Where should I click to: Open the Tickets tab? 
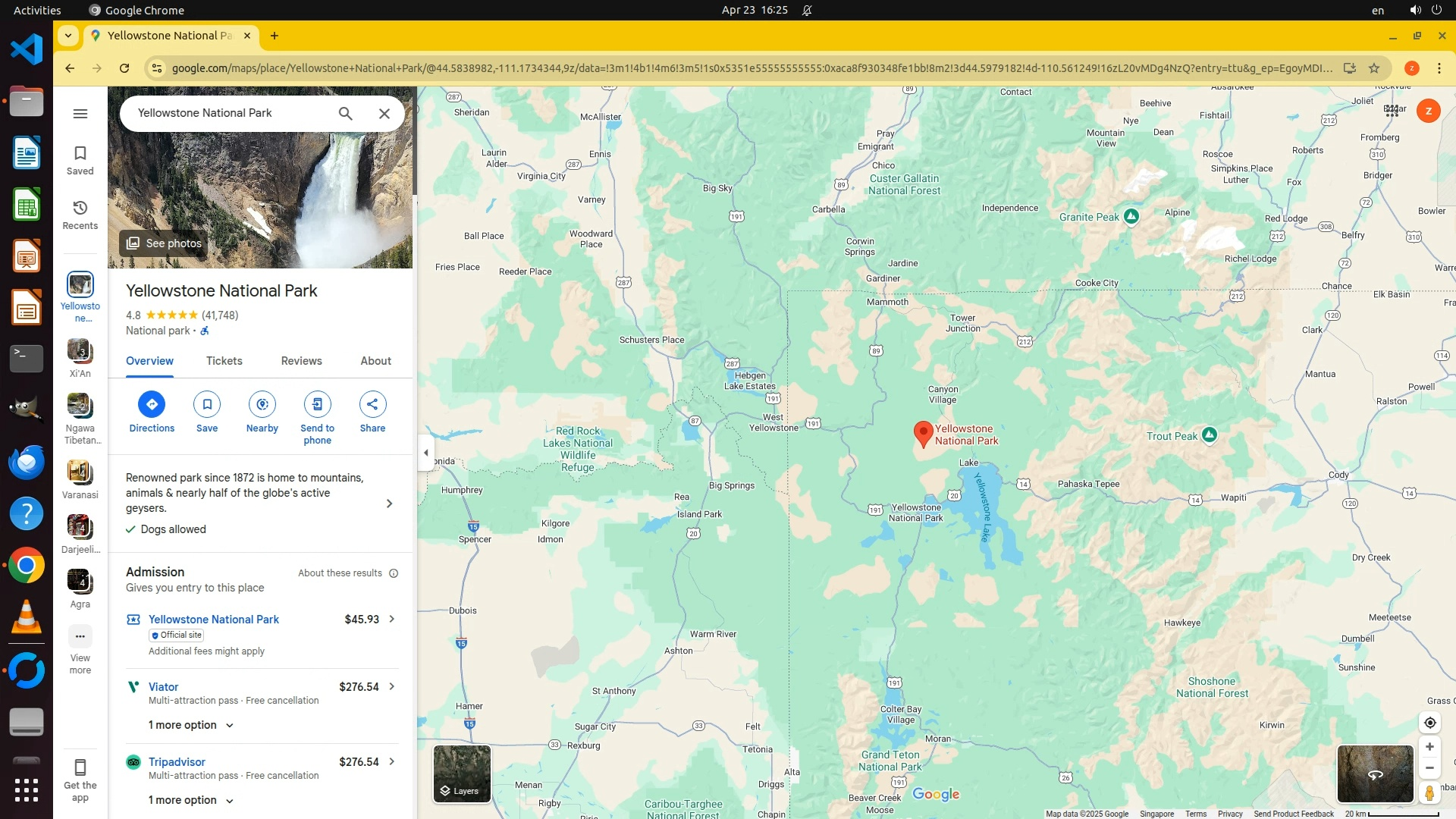coord(224,361)
